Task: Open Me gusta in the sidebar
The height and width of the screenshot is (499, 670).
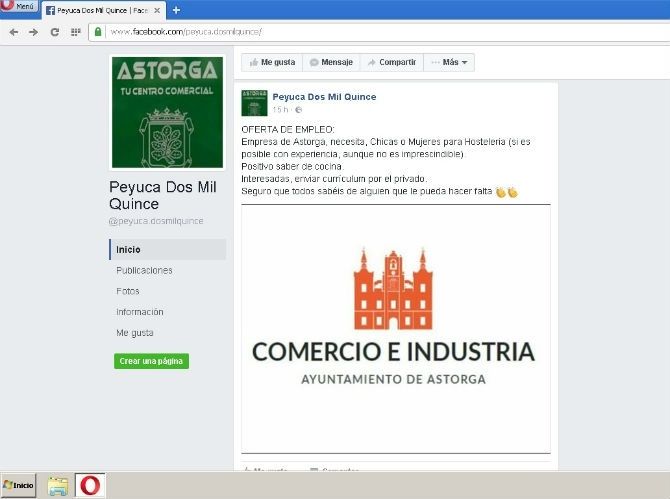Action: tap(135, 333)
